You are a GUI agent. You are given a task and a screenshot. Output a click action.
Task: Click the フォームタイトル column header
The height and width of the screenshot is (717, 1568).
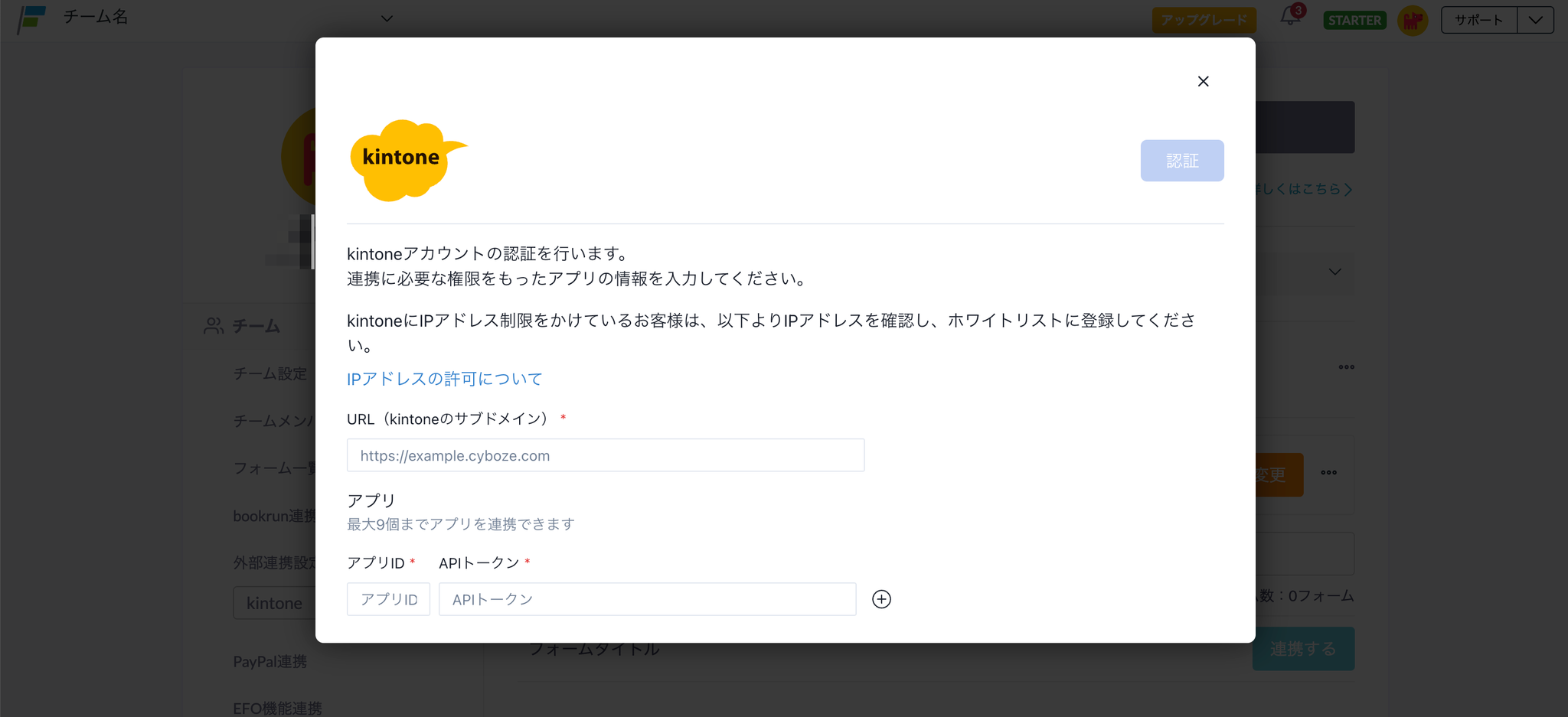(594, 650)
